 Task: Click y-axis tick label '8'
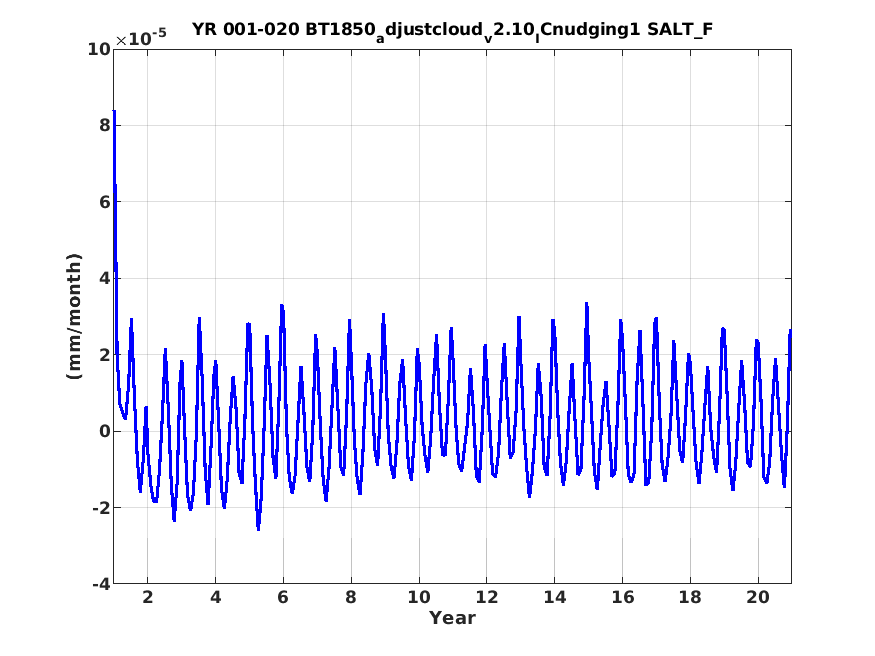point(105,126)
